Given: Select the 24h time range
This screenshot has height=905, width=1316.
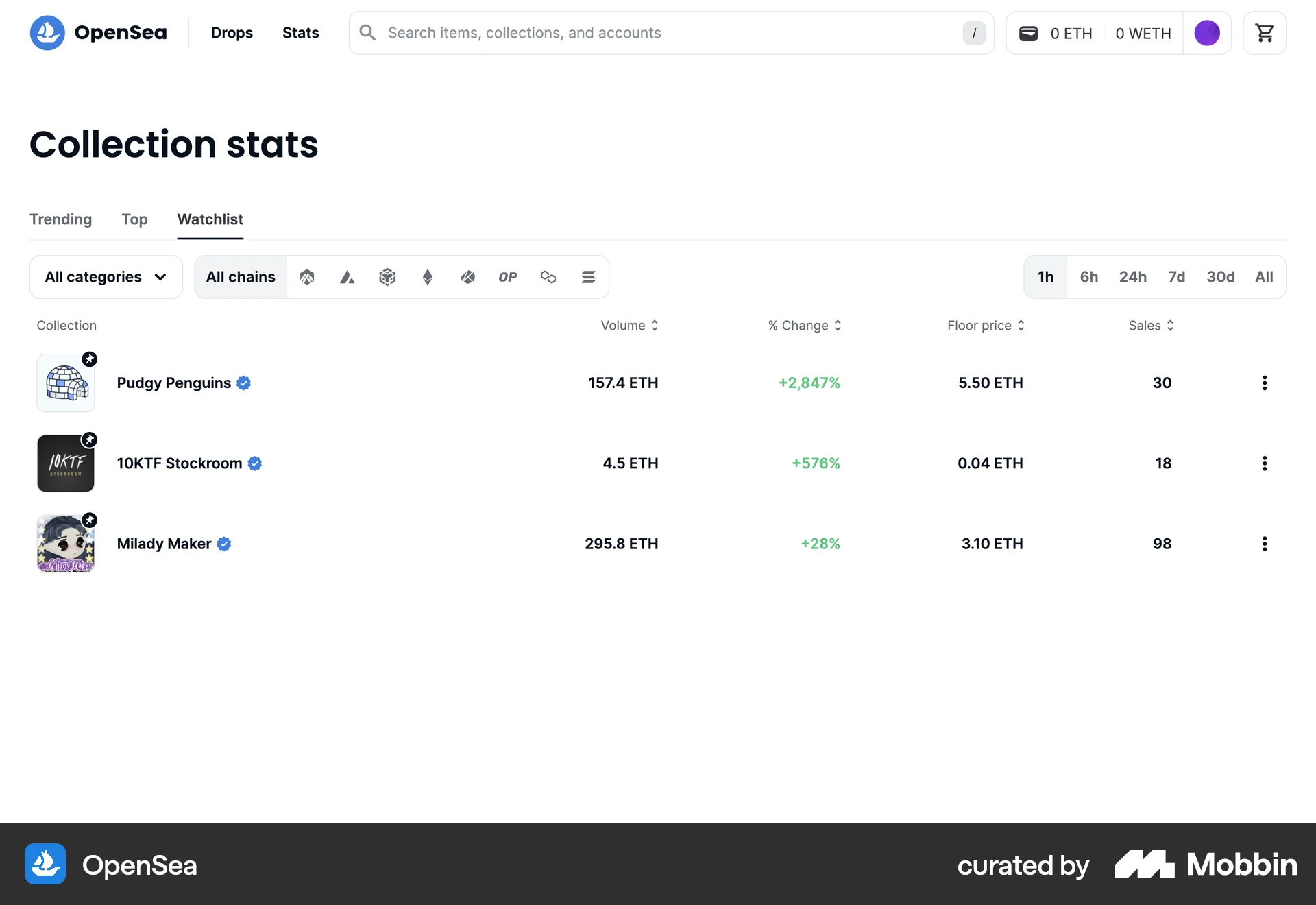Looking at the screenshot, I should point(1133,277).
